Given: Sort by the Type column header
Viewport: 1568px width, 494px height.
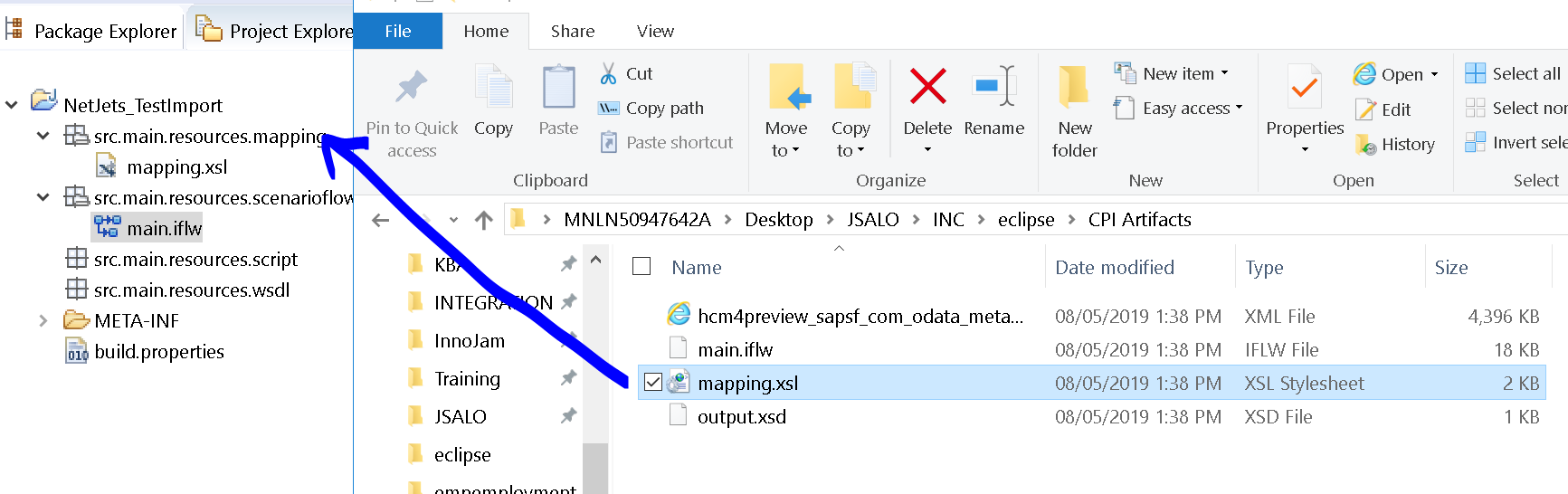Looking at the screenshot, I should (x=1264, y=268).
